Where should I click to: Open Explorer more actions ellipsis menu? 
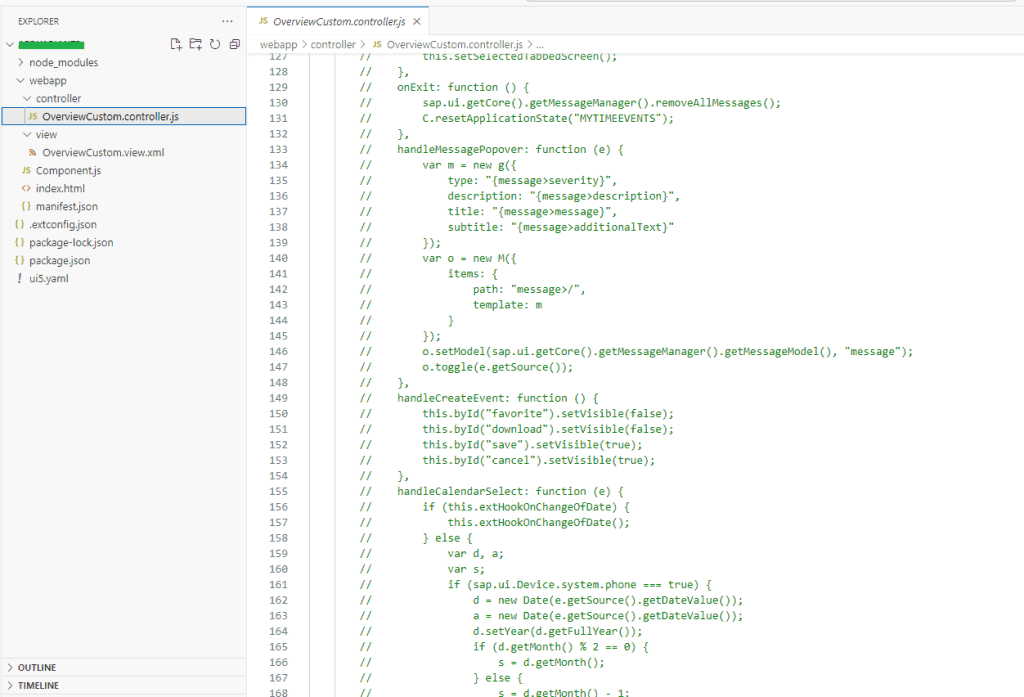tap(227, 21)
